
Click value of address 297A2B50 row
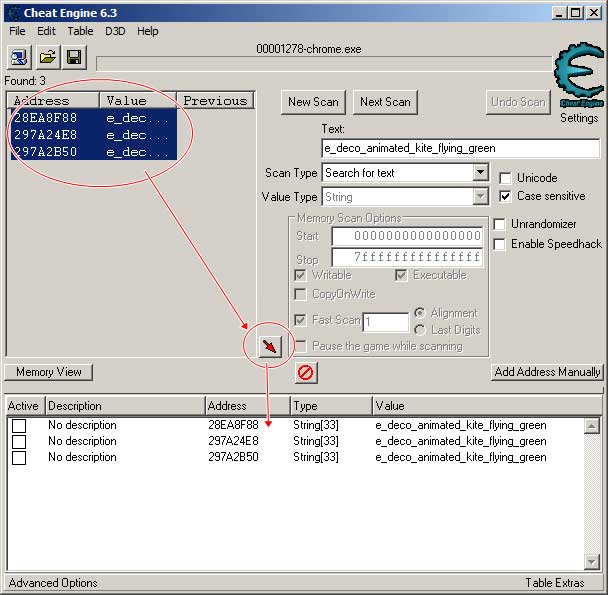click(x=461, y=457)
